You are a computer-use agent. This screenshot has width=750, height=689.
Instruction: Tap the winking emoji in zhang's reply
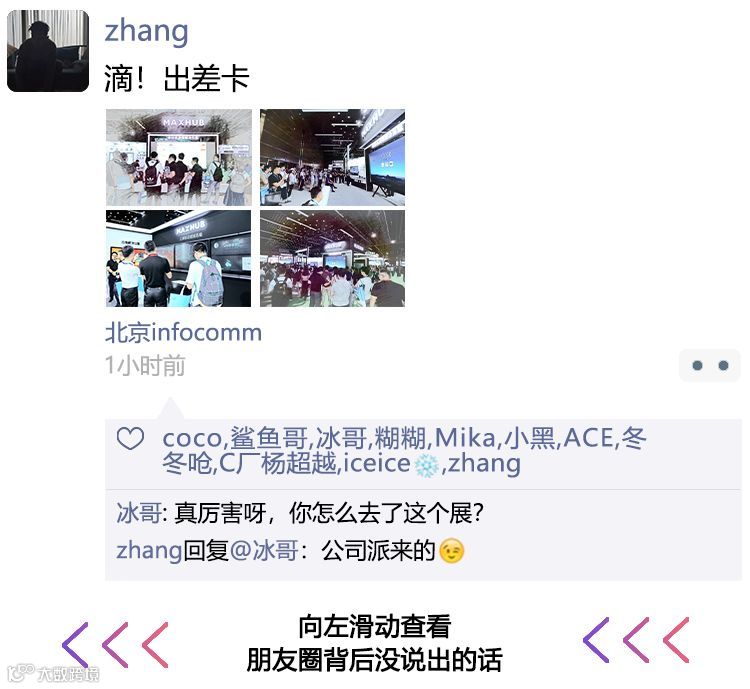pyautogui.click(x=452, y=551)
